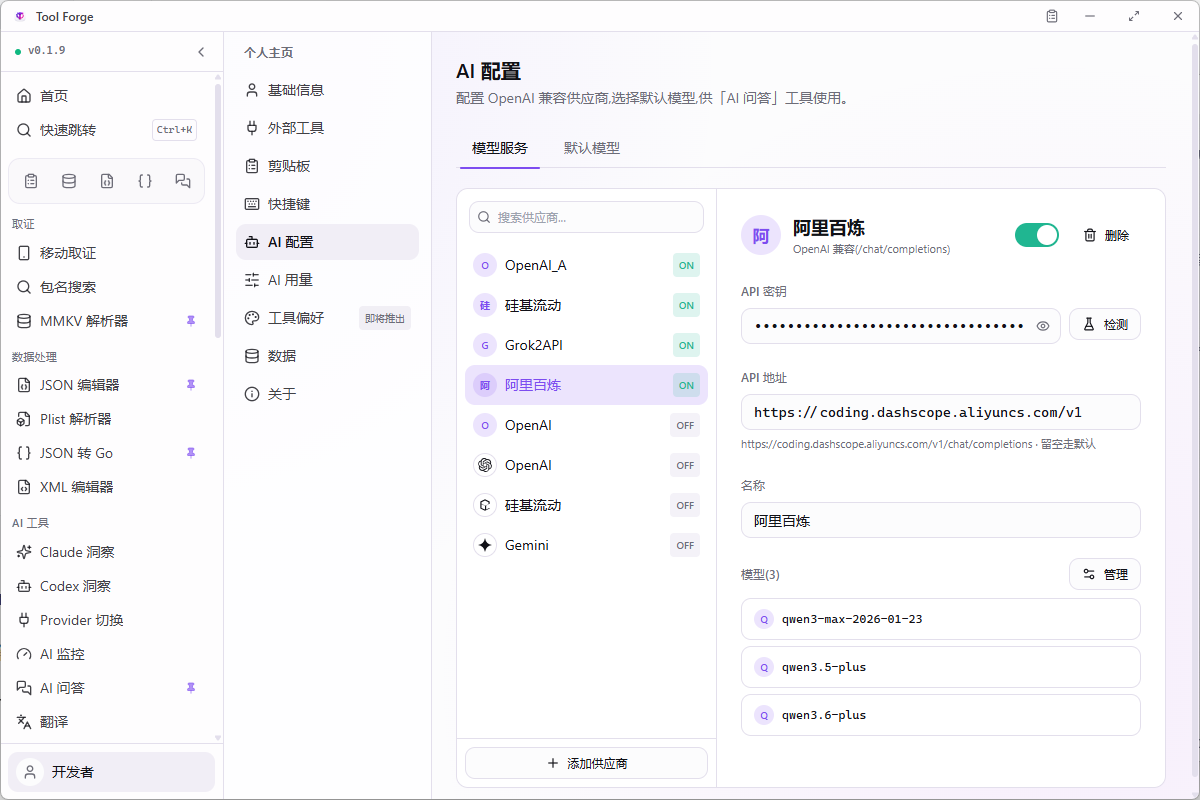Go to 基础信息 settings
Image resolution: width=1200 pixels, height=800 pixels.
[x=327, y=90]
